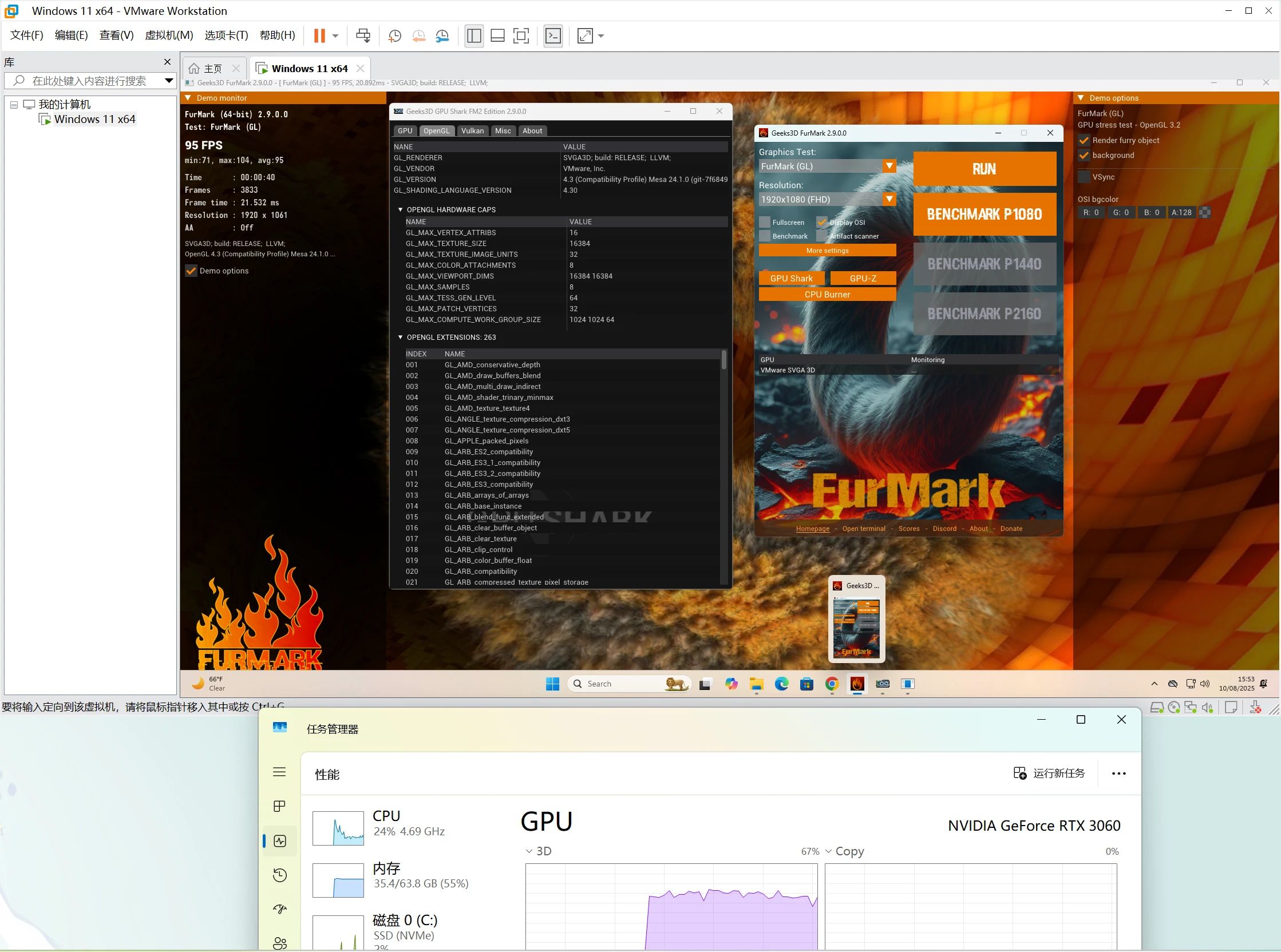Start the BENCHMARK P1080 preset
The image size is (1281, 952).
[x=985, y=215]
